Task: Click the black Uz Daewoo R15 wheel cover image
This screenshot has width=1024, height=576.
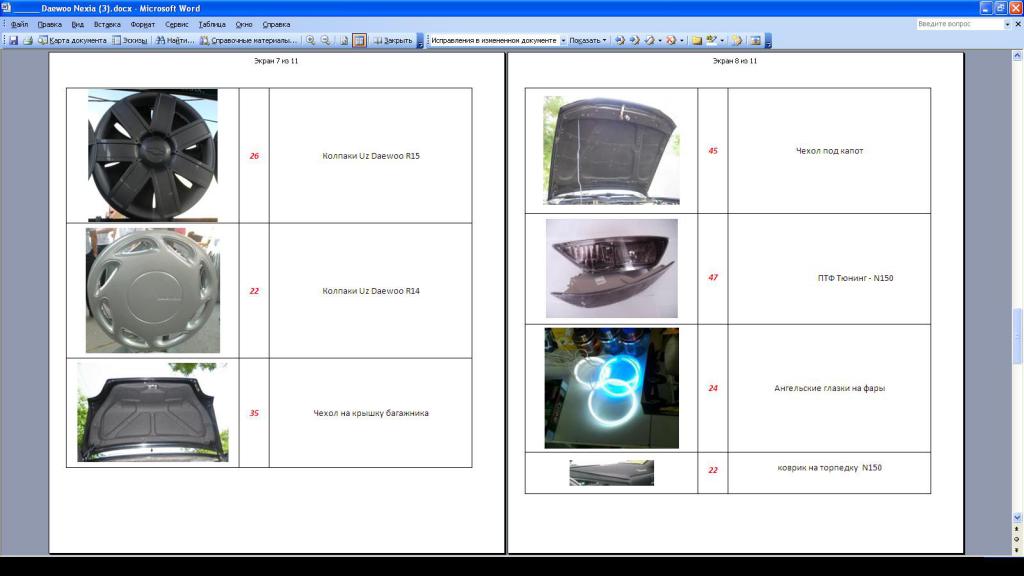Action: 153,155
